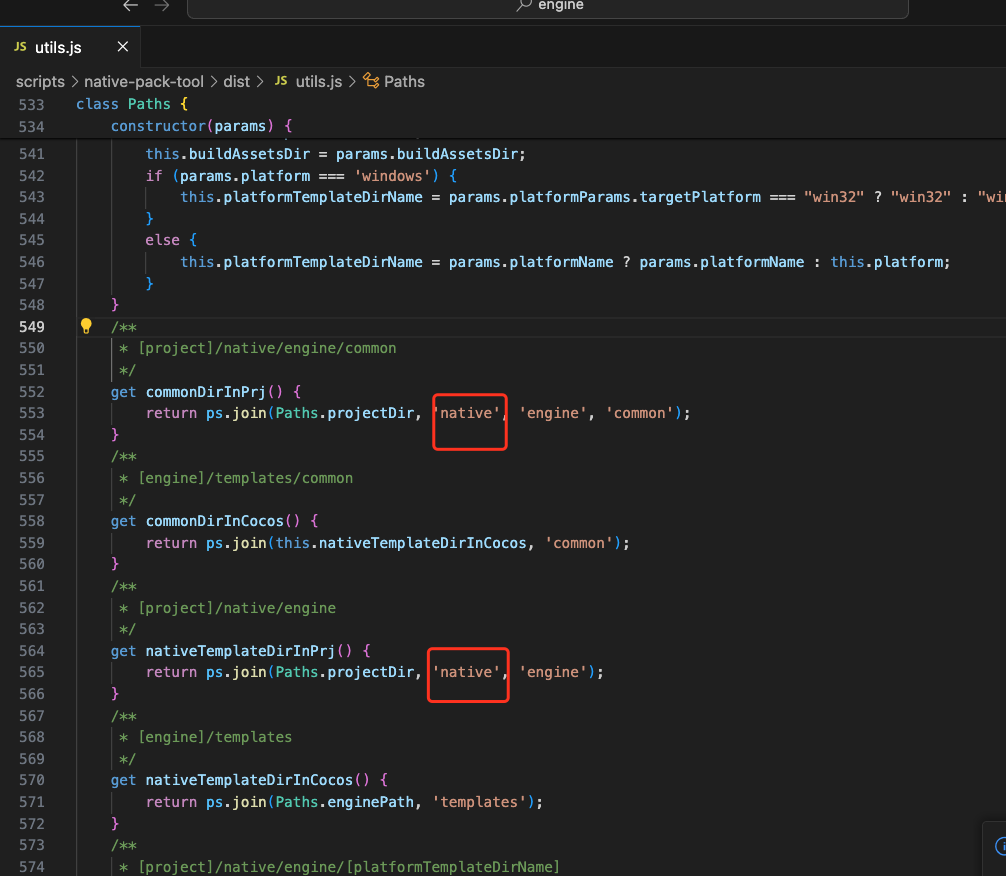
Task: Open the command center search field
Action: click(x=547, y=6)
